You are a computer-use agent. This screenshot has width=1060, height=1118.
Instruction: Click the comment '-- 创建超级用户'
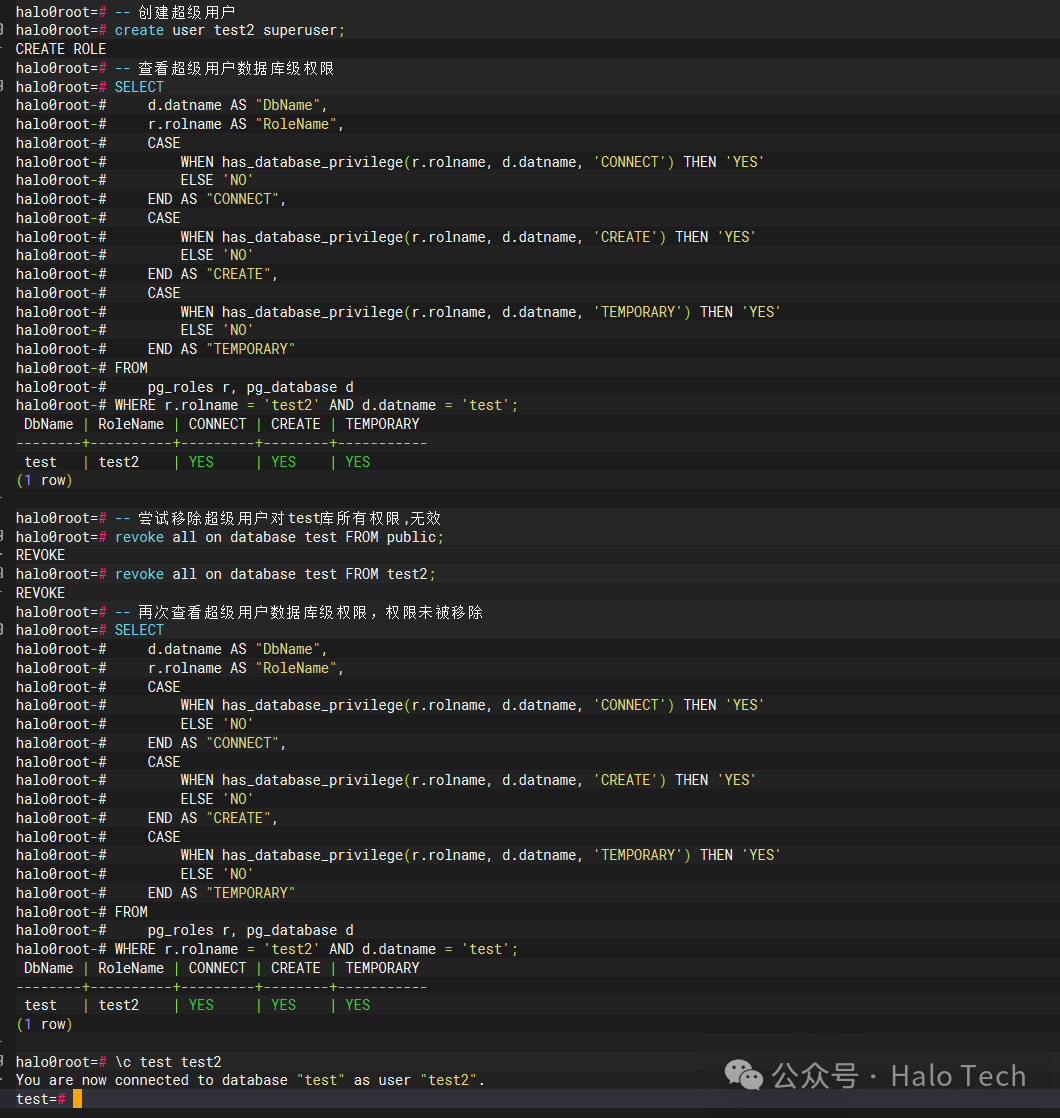175,12
